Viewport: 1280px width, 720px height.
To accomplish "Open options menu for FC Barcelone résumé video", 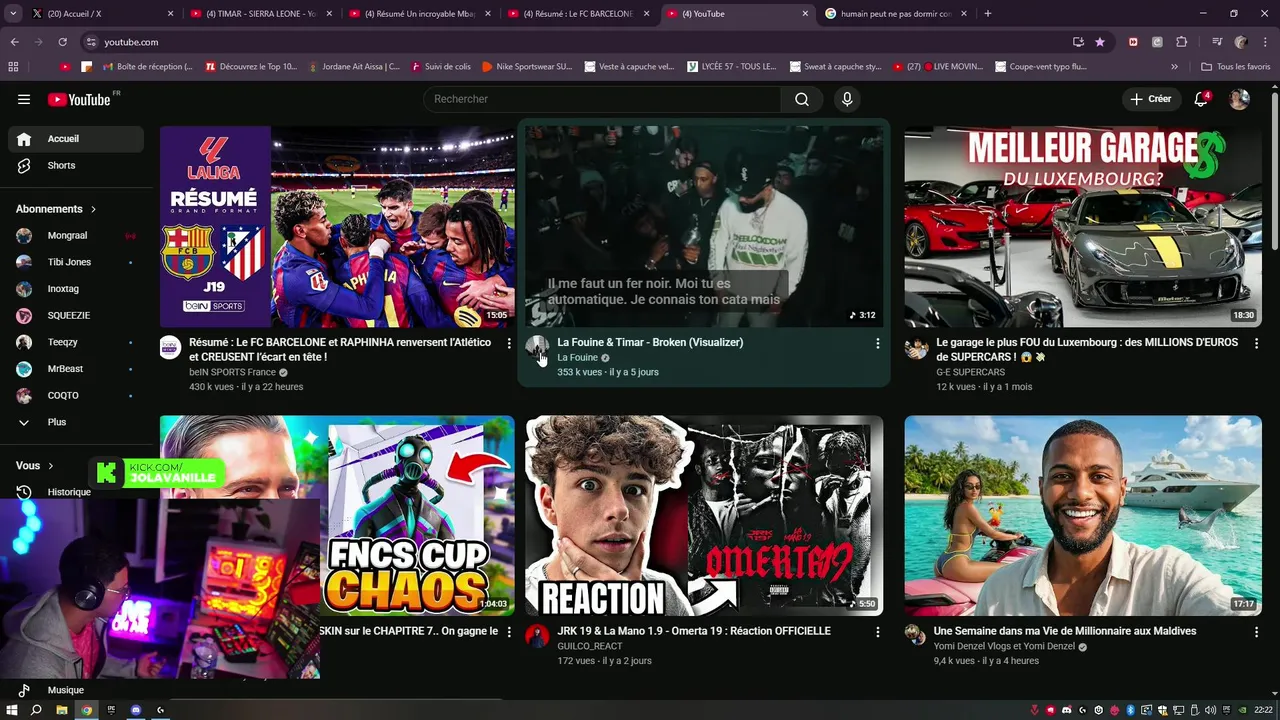I will click(508, 343).
